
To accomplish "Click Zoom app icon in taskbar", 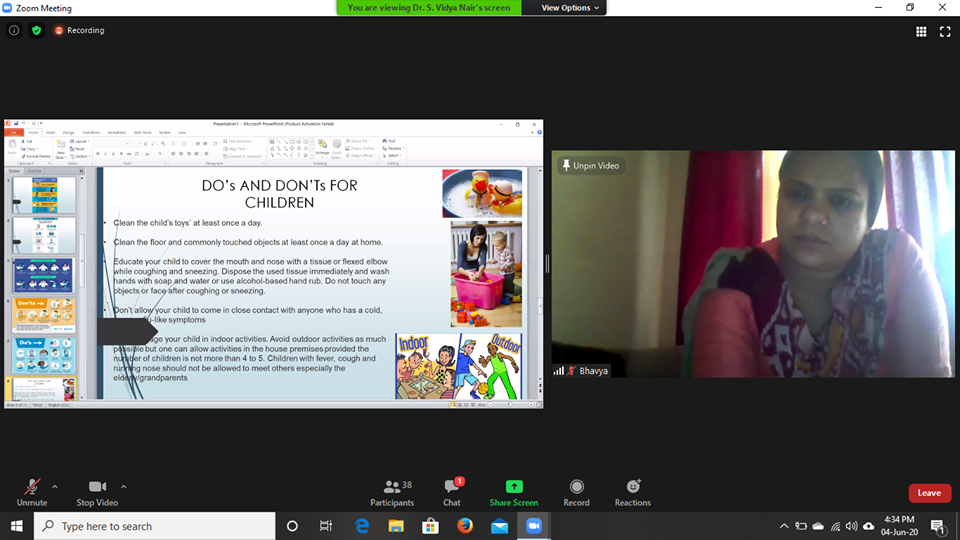I will [533, 526].
